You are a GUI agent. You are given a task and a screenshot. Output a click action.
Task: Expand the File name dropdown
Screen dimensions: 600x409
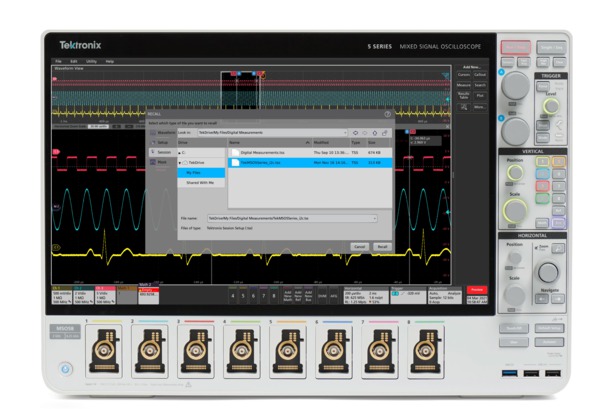click(375, 217)
